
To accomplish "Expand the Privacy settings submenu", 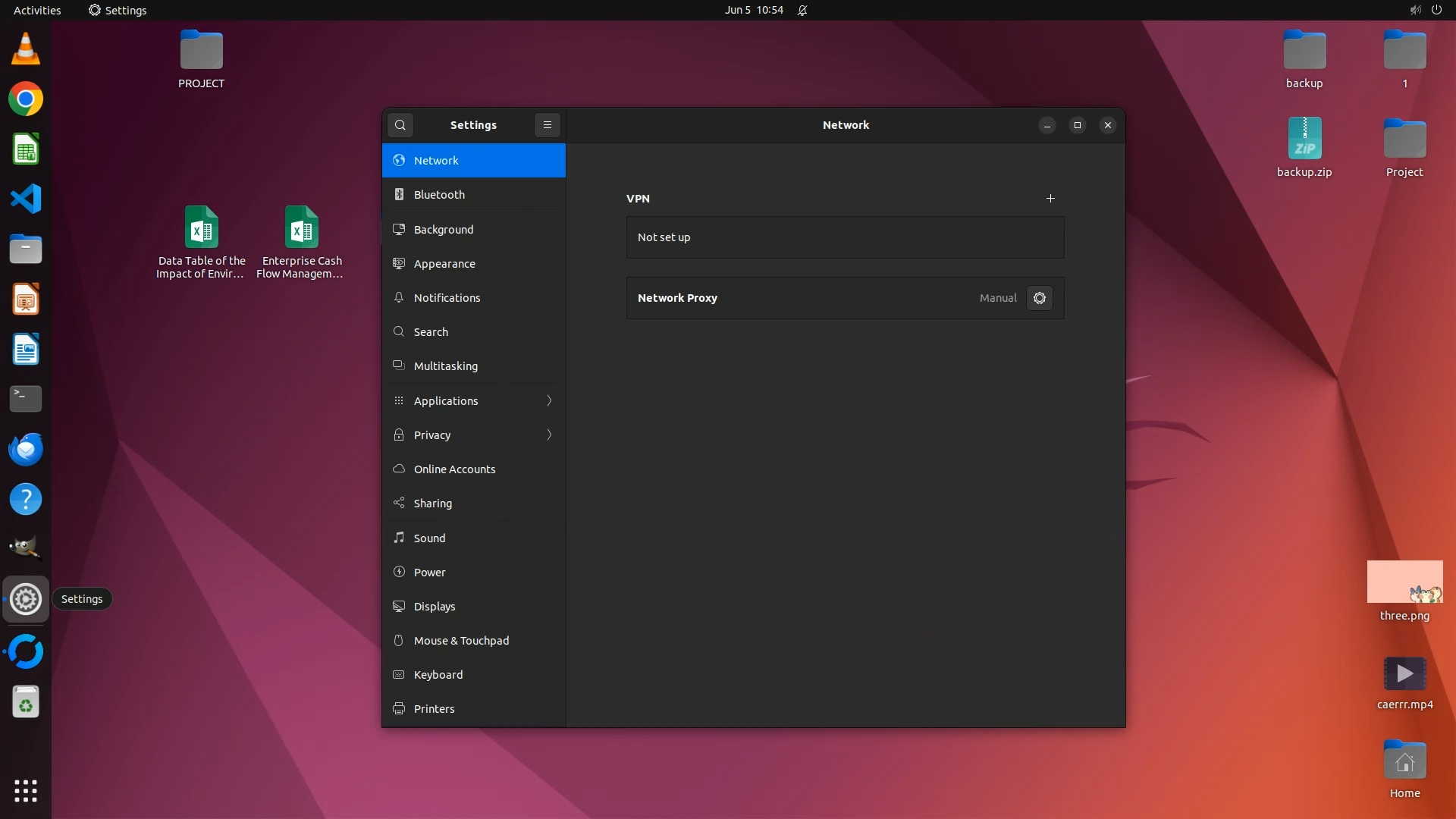I will pos(549,435).
